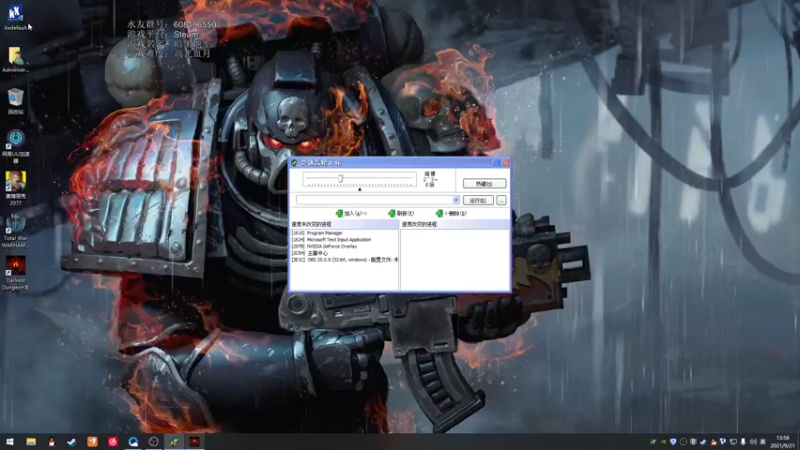The height and width of the screenshot is (450, 800).
Task: Click the changed-speed processes list header
Action: pos(455,224)
